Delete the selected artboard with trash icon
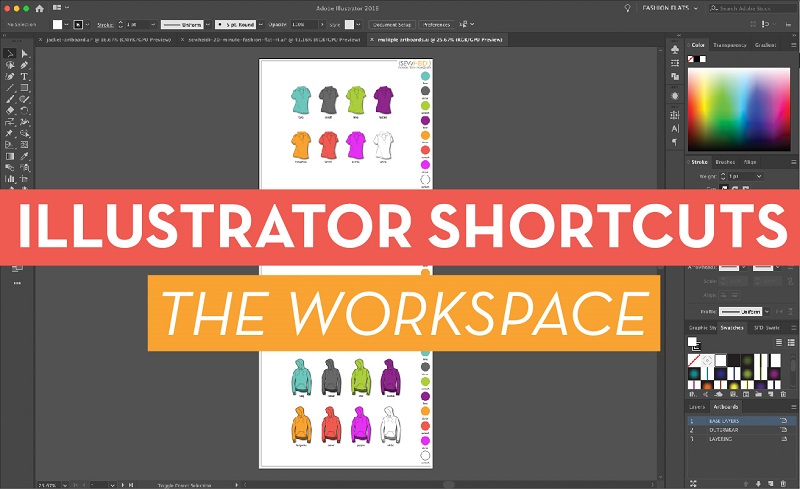This screenshot has height=489, width=800. click(783, 483)
